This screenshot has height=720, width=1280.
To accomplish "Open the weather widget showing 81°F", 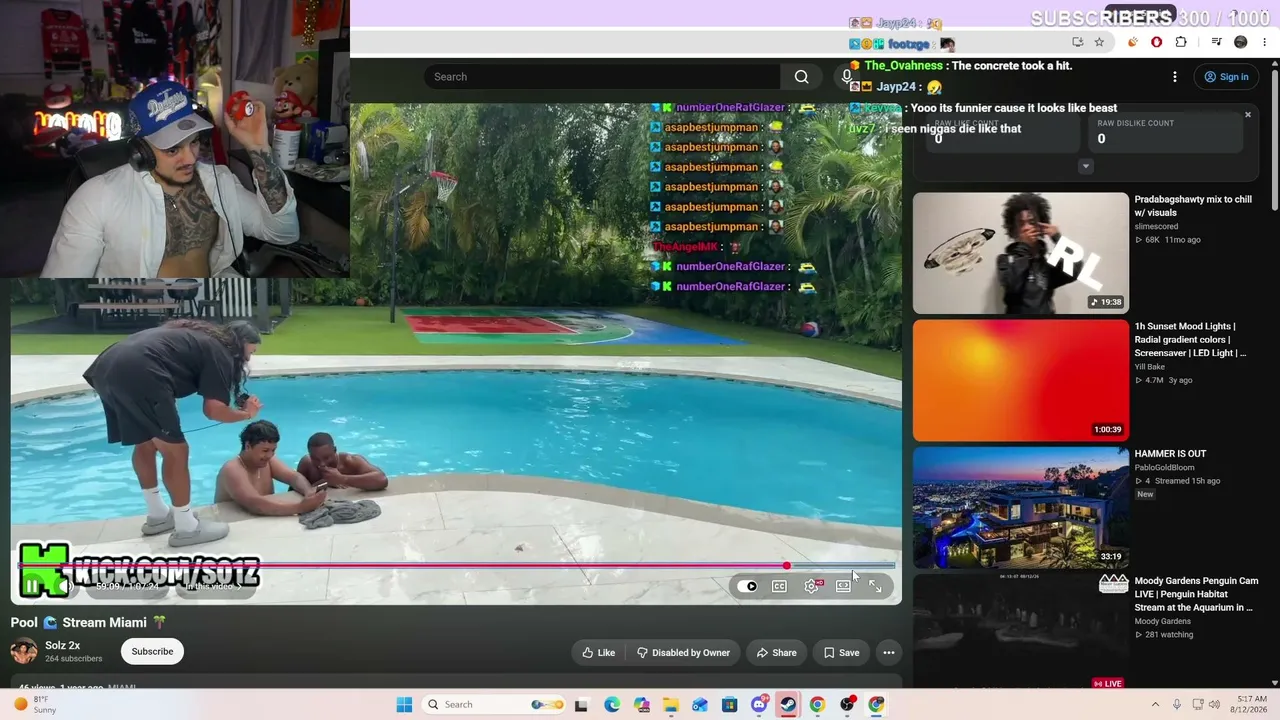I will tap(34, 705).
